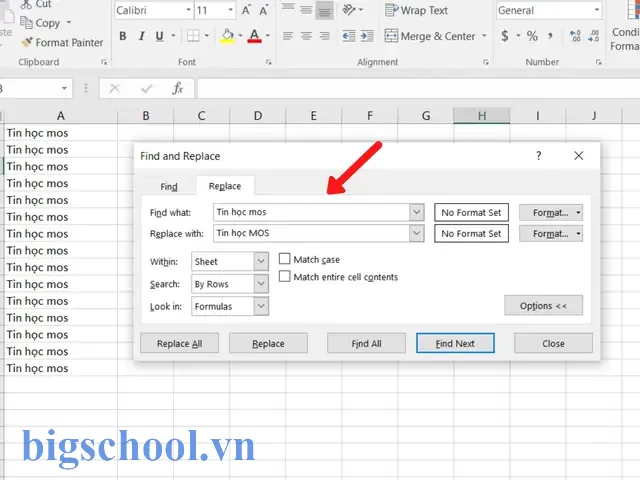Open the Find what history dropdown
The height and width of the screenshot is (480, 640).
[416, 212]
